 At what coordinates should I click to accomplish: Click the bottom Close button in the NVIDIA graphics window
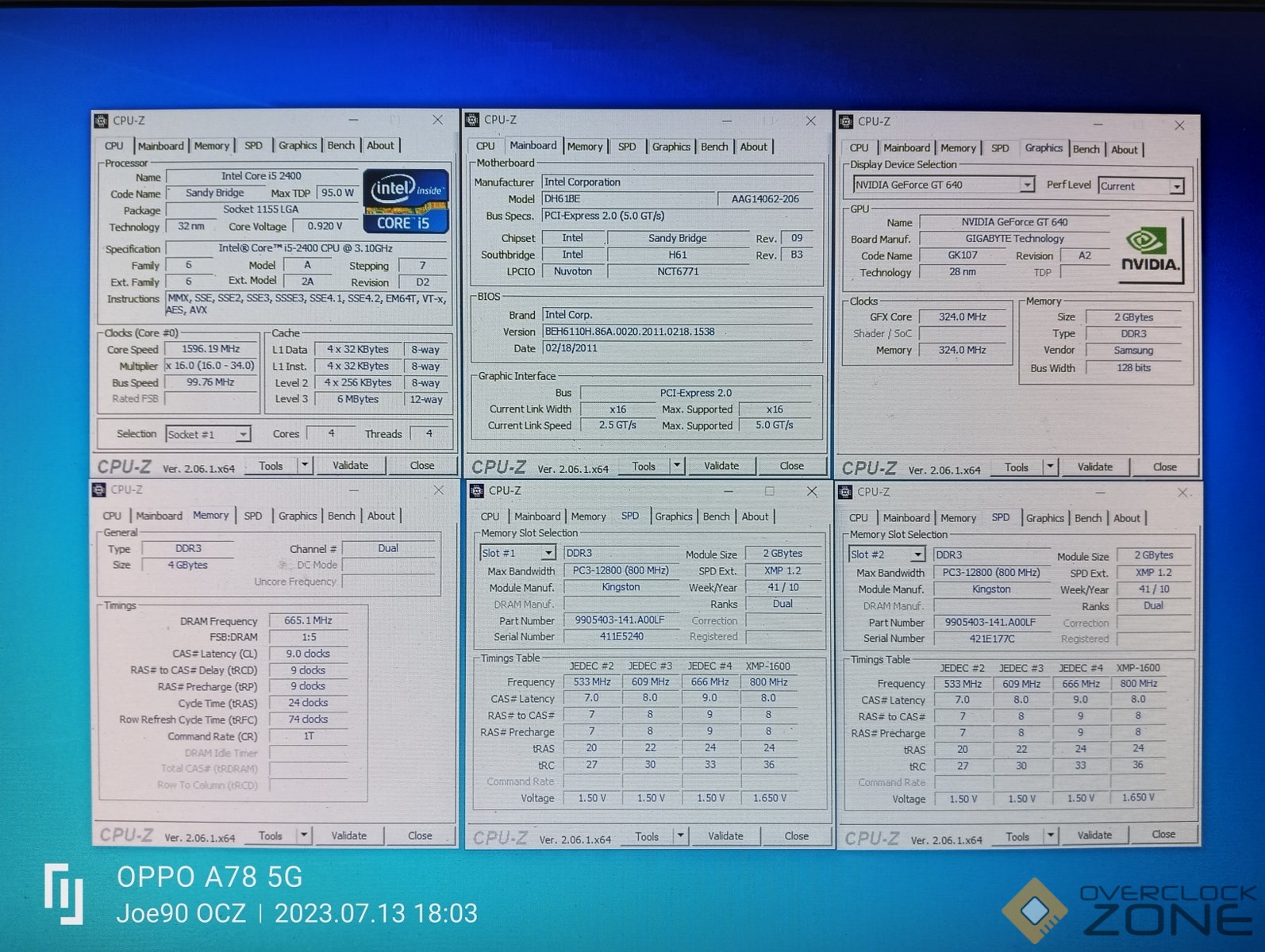pos(1165,466)
